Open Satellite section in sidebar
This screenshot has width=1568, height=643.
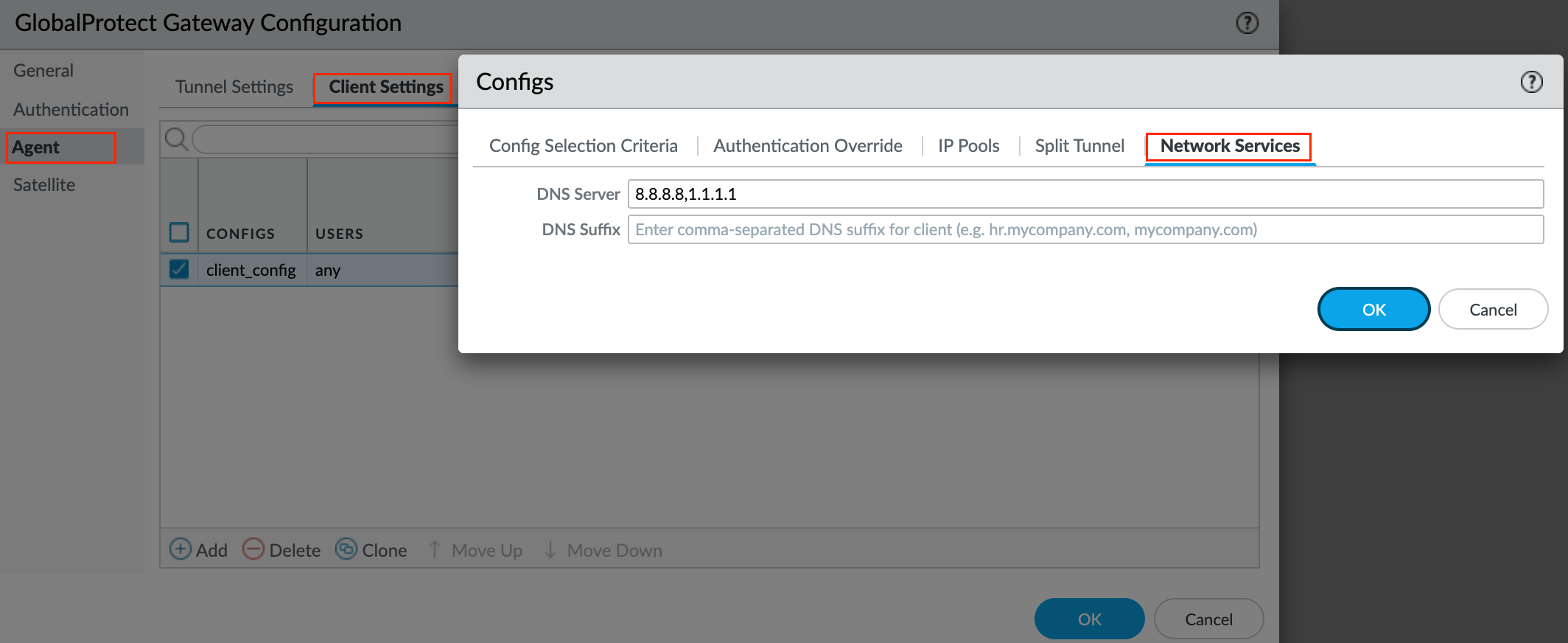(44, 184)
